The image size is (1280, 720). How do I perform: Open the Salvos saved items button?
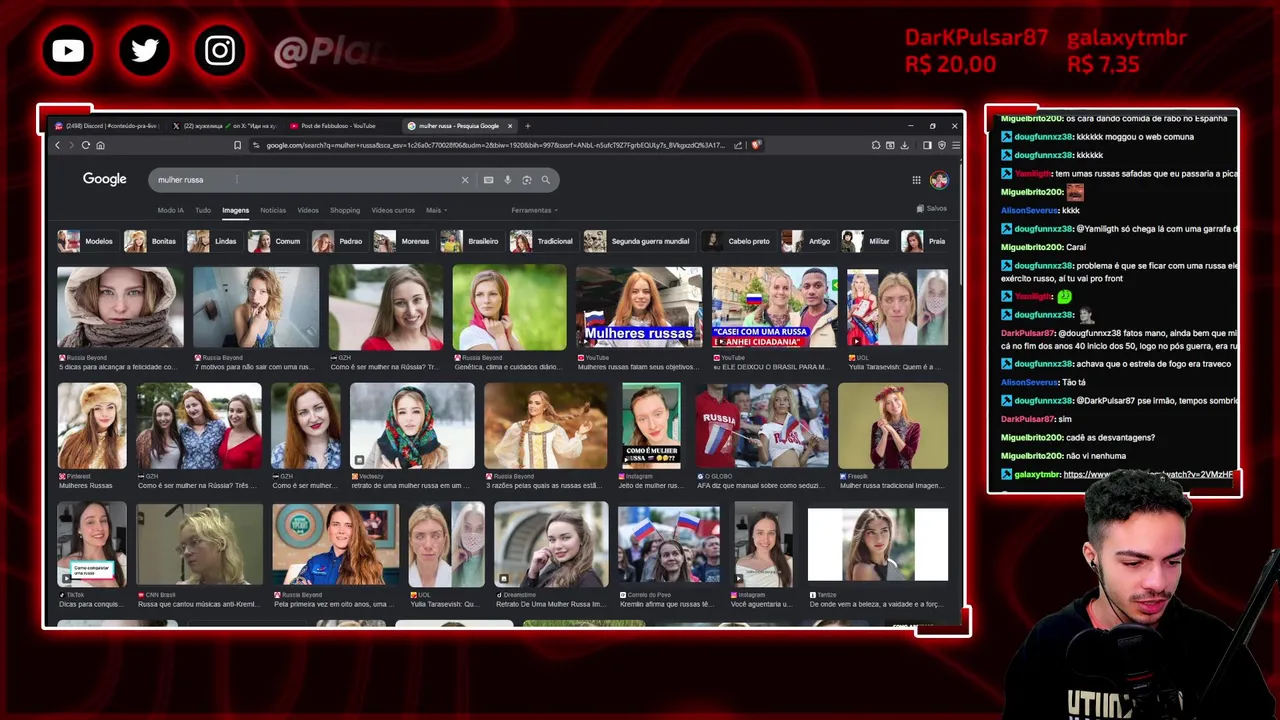pyautogui.click(x=932, y=208)
